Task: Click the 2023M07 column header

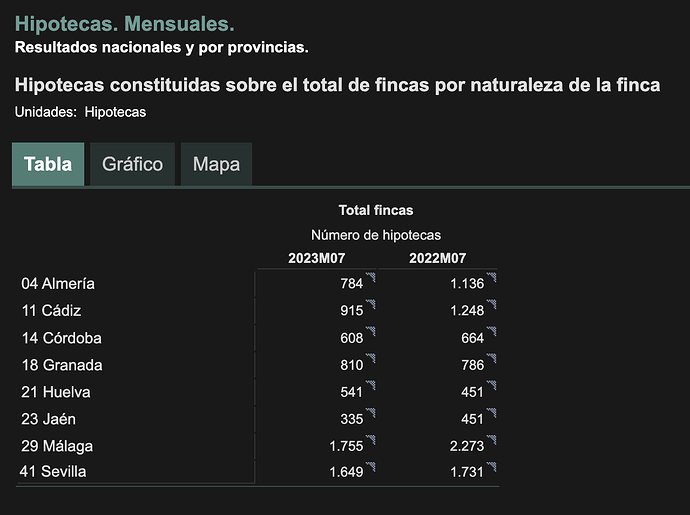Action: [x=317, y=258]
